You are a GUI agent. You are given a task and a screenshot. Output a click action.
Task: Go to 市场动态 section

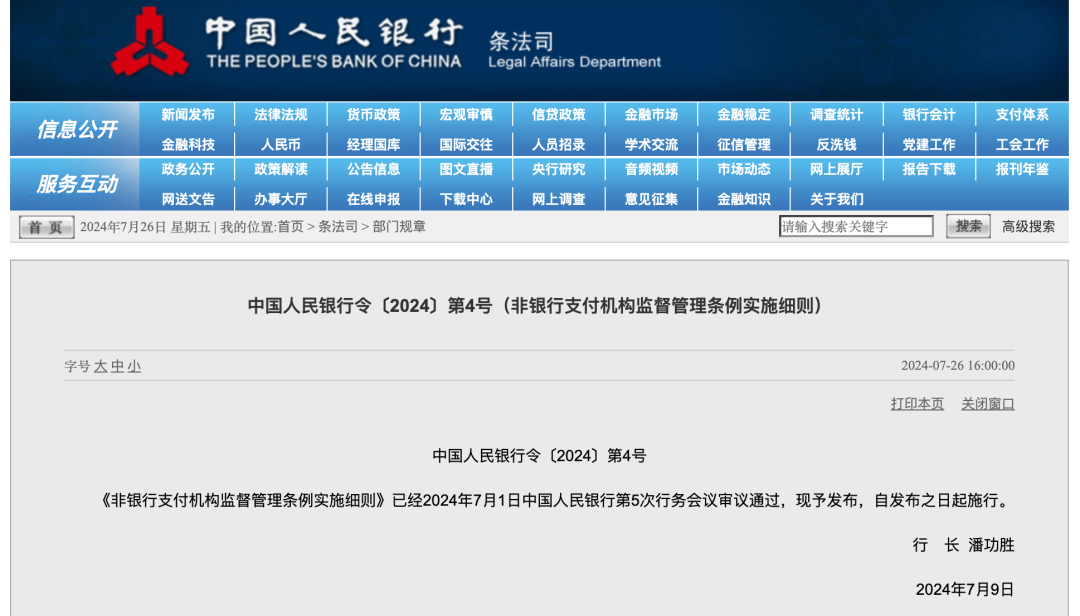click(744, 170)
